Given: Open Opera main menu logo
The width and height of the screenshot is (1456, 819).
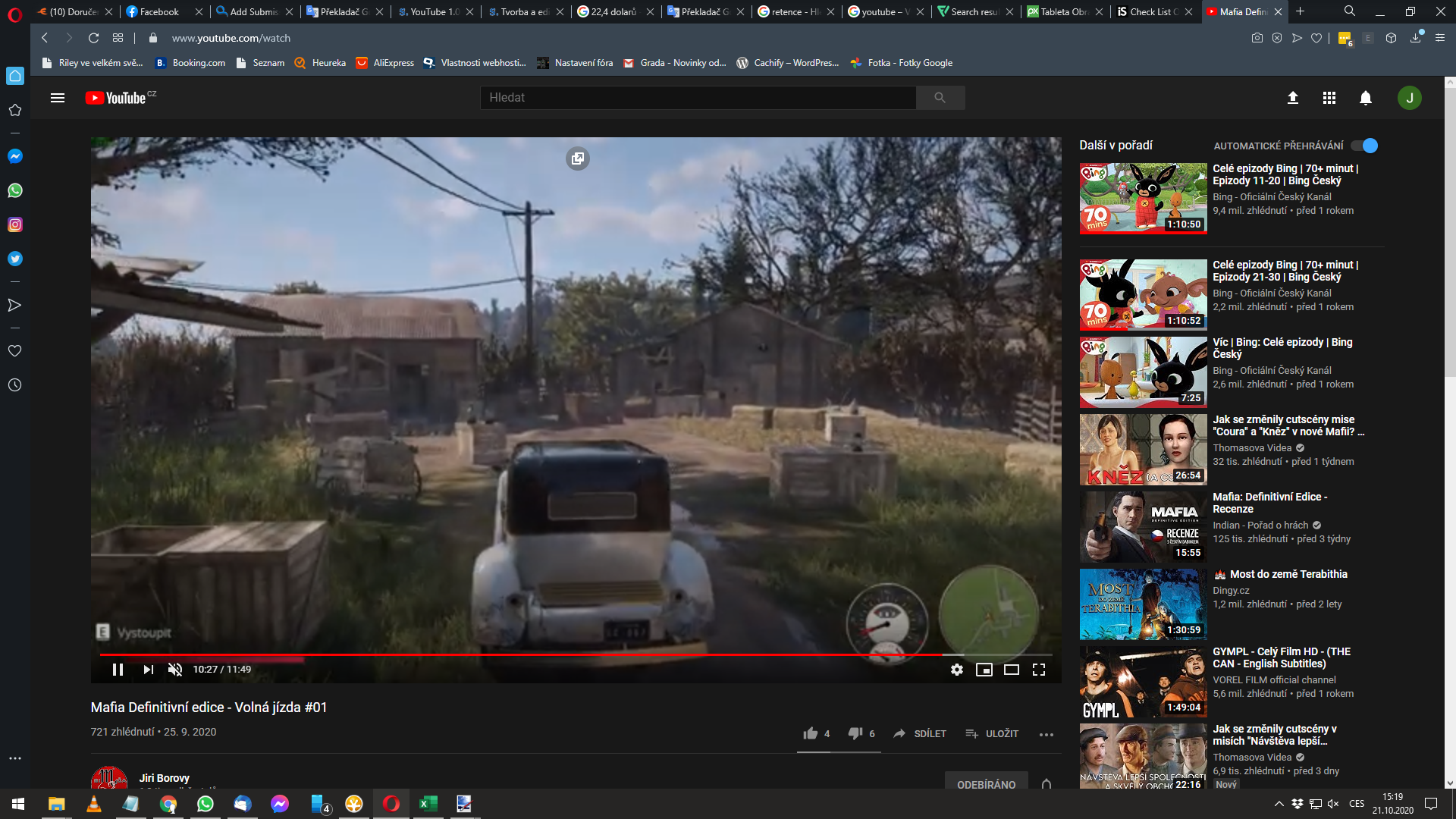Looking at the screenshot, I should tap(15, 14).
